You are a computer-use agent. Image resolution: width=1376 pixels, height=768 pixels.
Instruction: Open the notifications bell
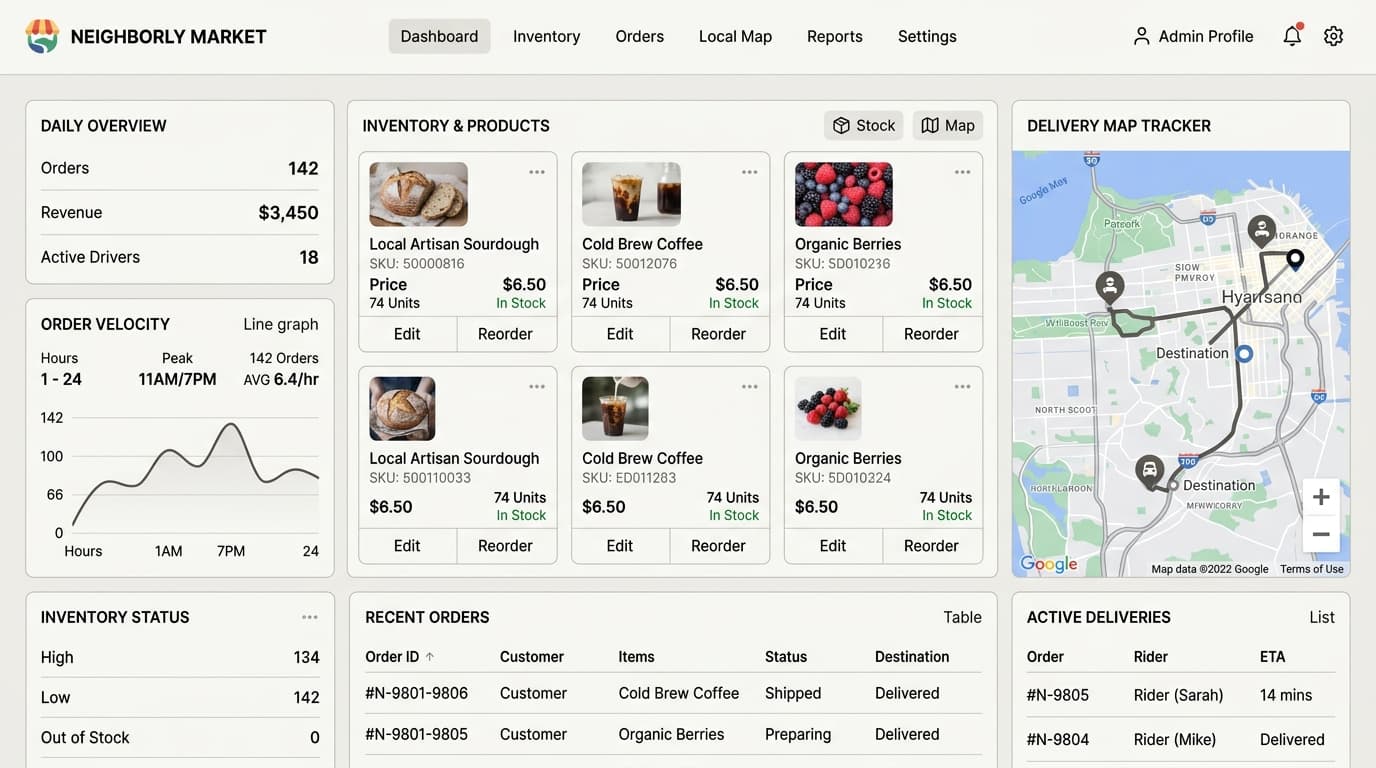[1292, 36]
